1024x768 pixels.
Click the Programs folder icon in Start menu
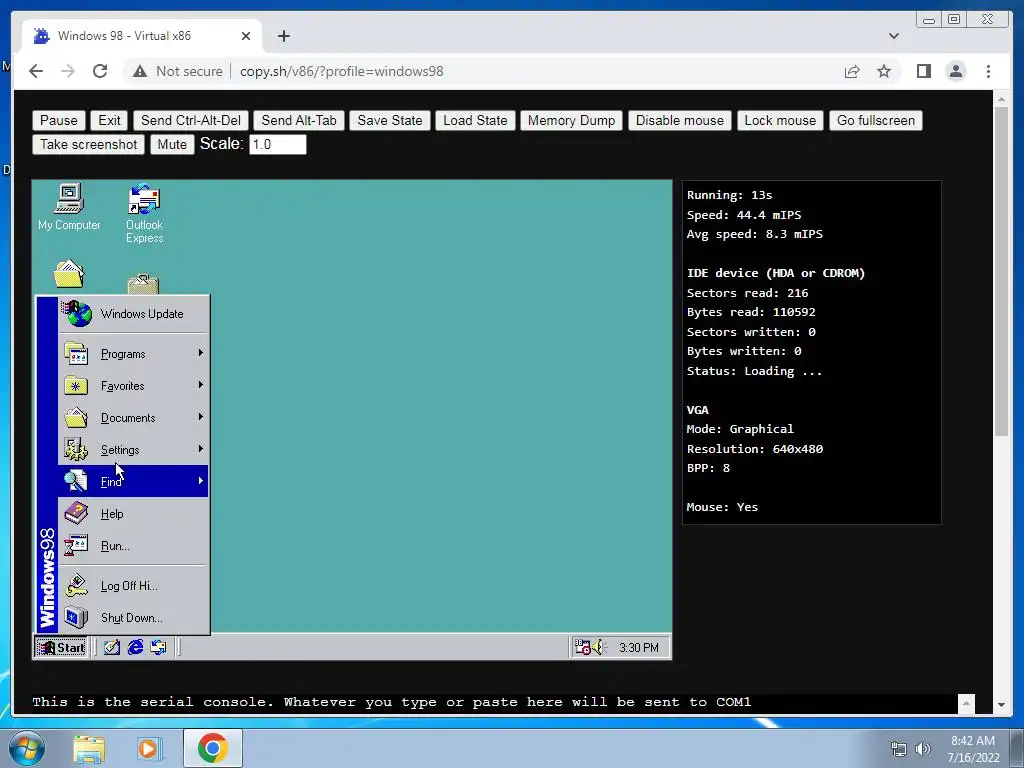(76, 353)
